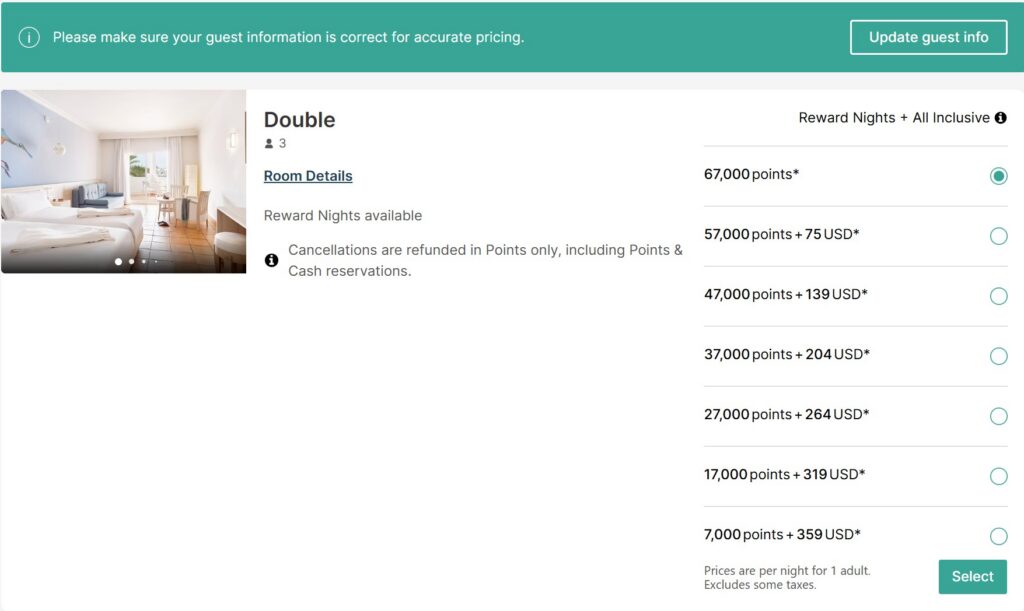Select the 67,000 points option
Image resolution: width=1024 pixels, height=611 pixels.
[x=998, y=176]
